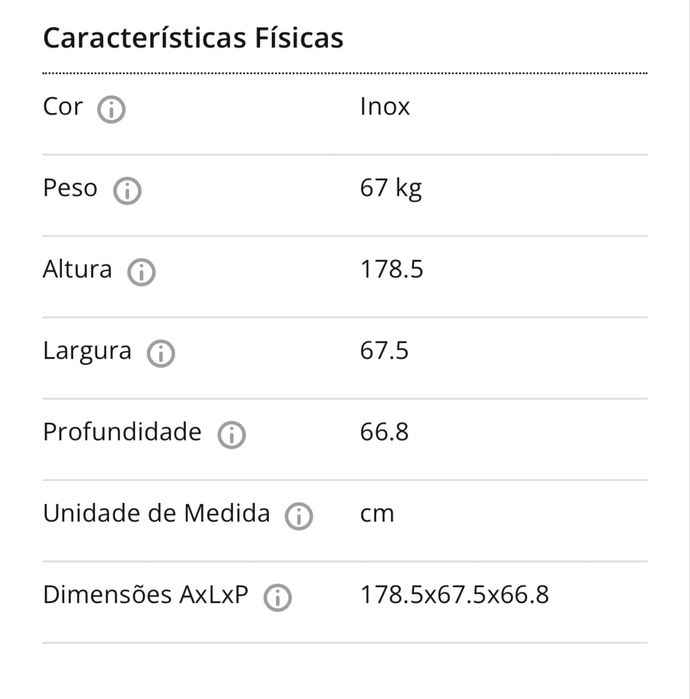Click the 67.5 width value
This screenshot has height=699, width=690.
(384, 351)
